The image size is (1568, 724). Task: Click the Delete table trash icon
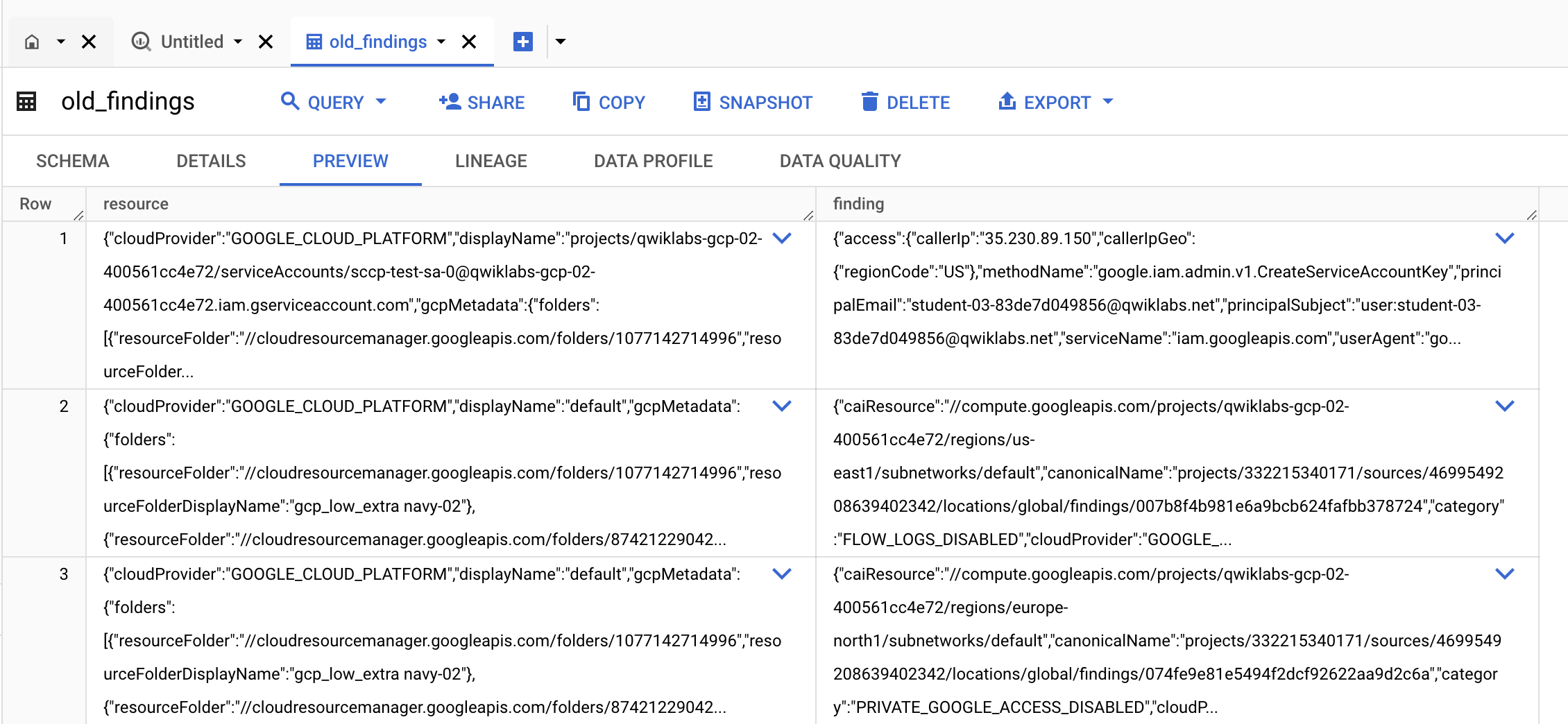click(869, 102)
